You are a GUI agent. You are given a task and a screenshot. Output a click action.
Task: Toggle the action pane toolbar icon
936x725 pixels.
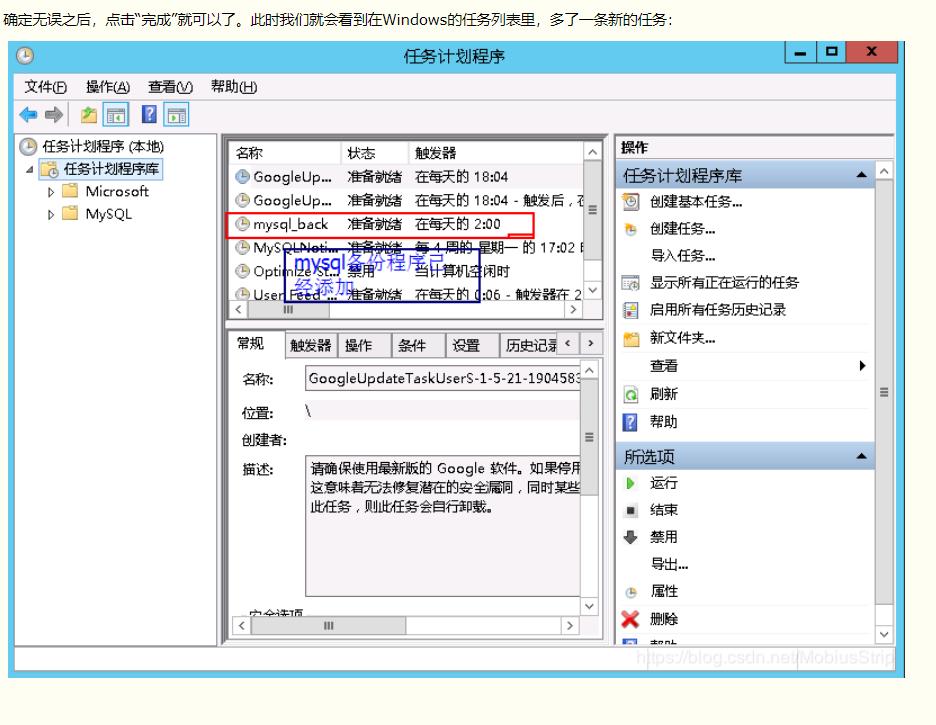(177, 115)
